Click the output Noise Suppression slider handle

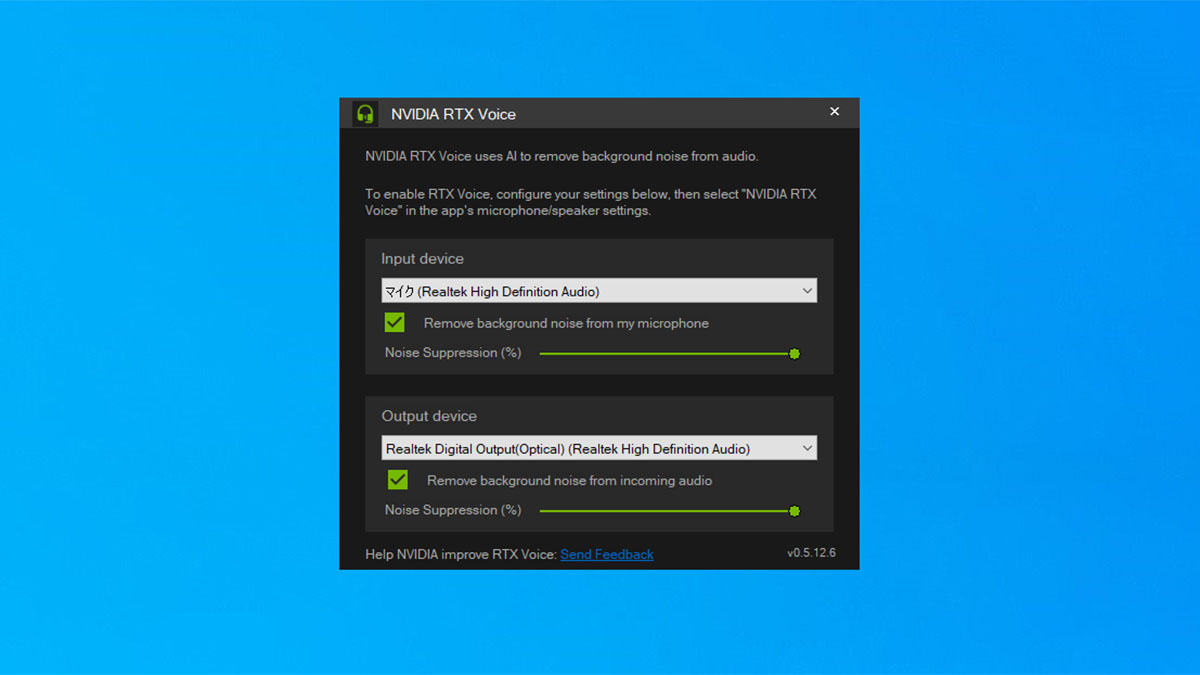point(795,511)
